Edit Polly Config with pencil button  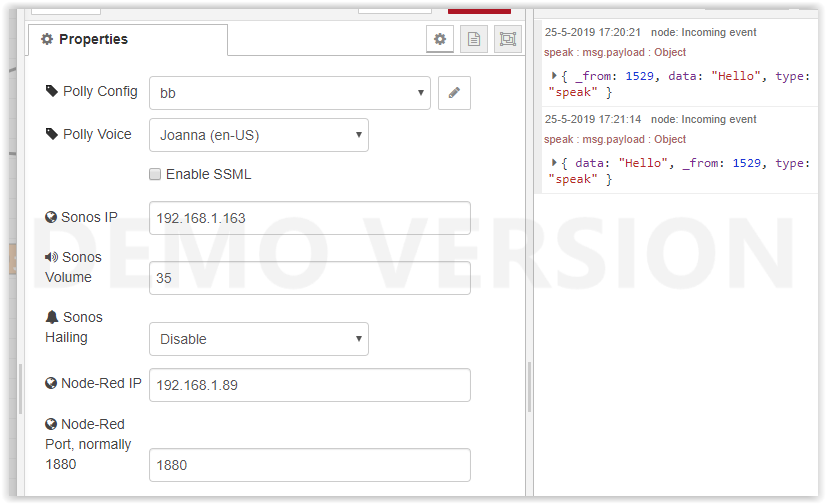point(454,93)
